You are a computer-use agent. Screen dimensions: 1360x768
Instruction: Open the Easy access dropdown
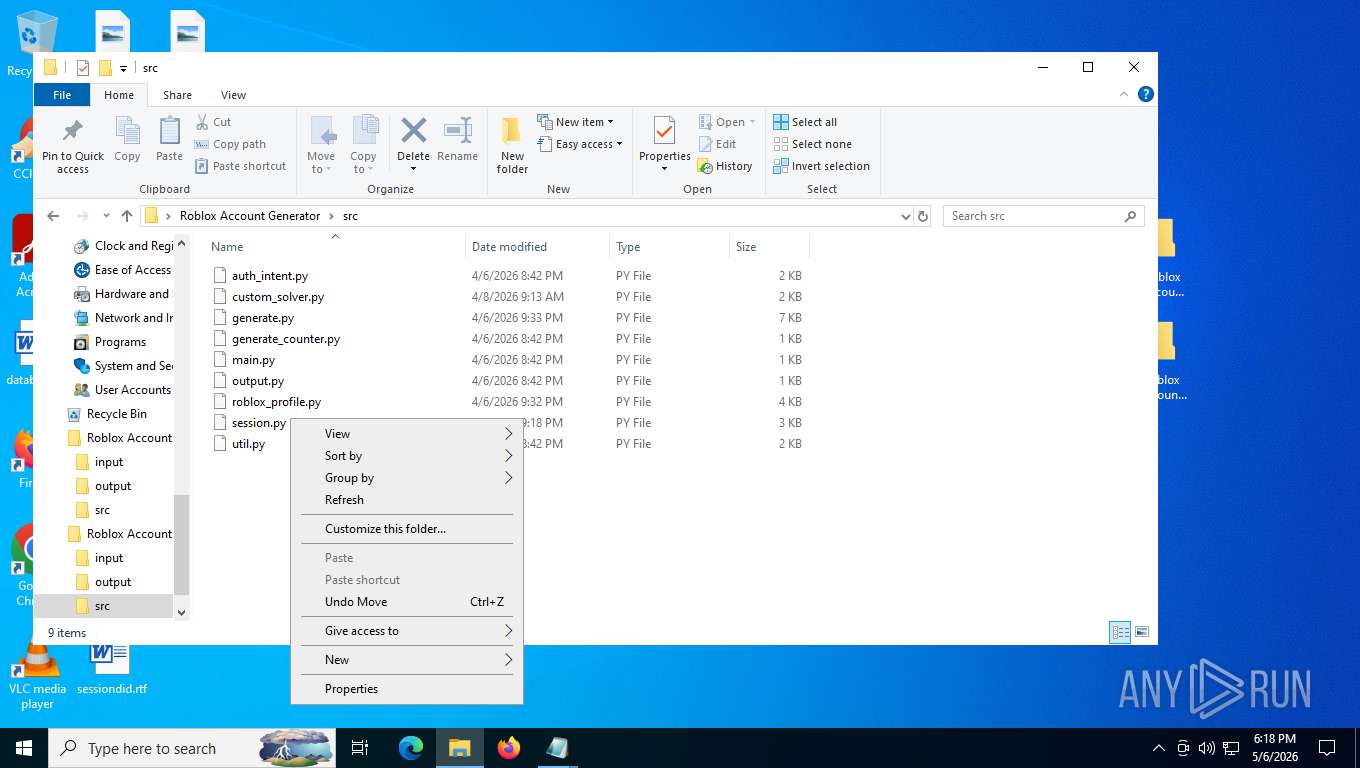(580, 144)
